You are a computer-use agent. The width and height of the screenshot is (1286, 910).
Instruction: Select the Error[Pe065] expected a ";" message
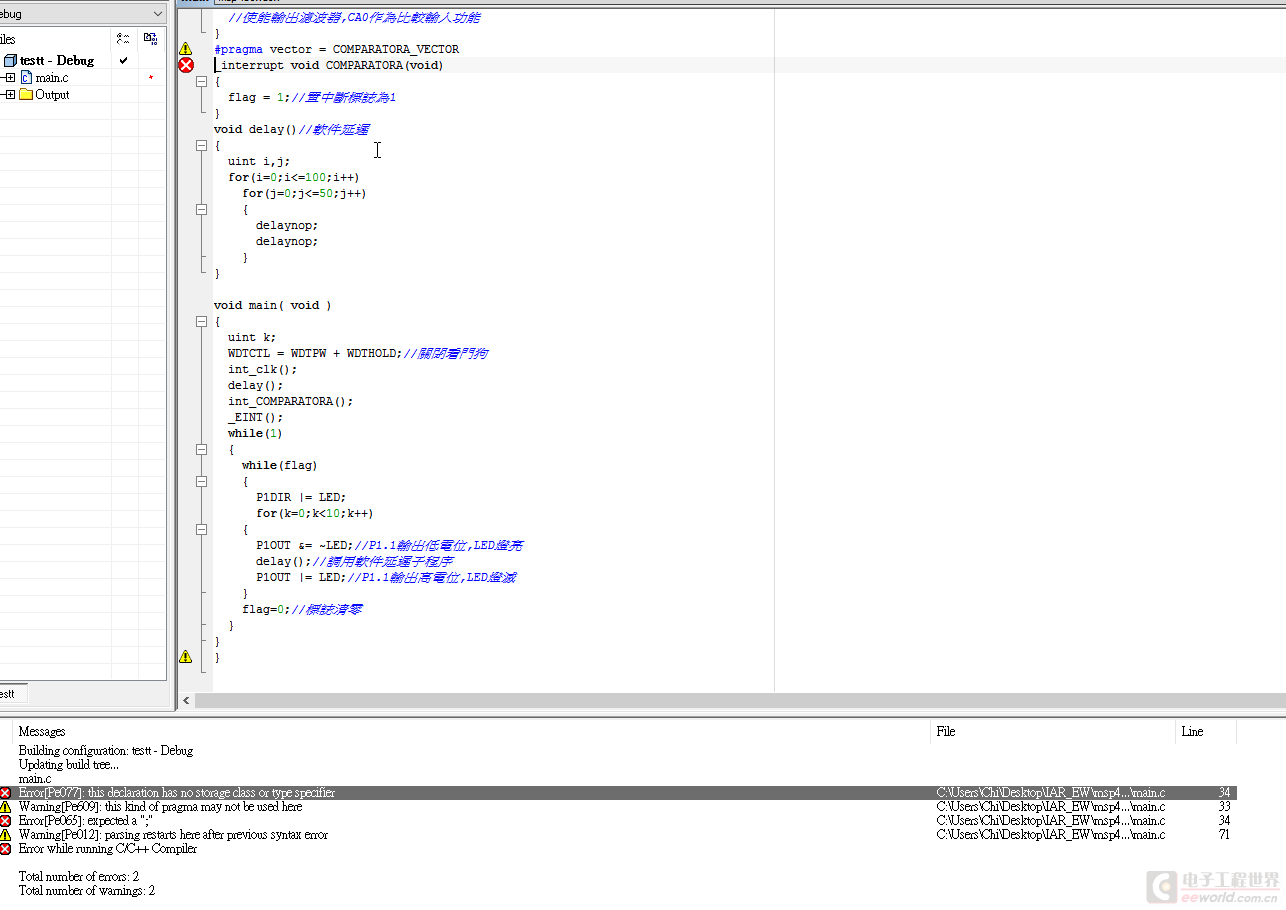click(85, 820)
